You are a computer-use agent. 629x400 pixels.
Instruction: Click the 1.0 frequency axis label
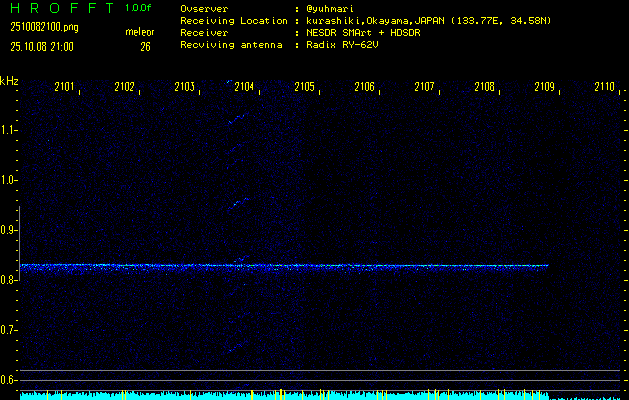tap(7, 180)
